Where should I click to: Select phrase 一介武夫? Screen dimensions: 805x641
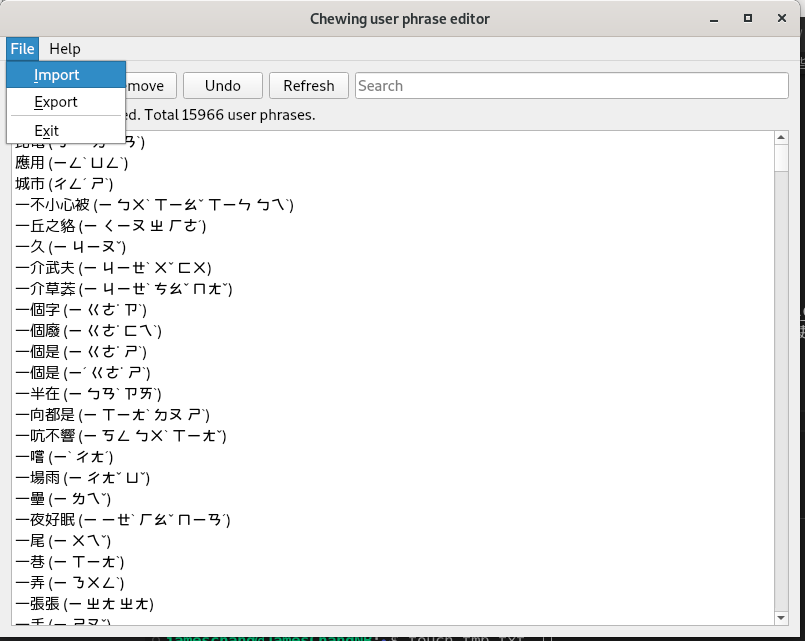pos(393,268)
